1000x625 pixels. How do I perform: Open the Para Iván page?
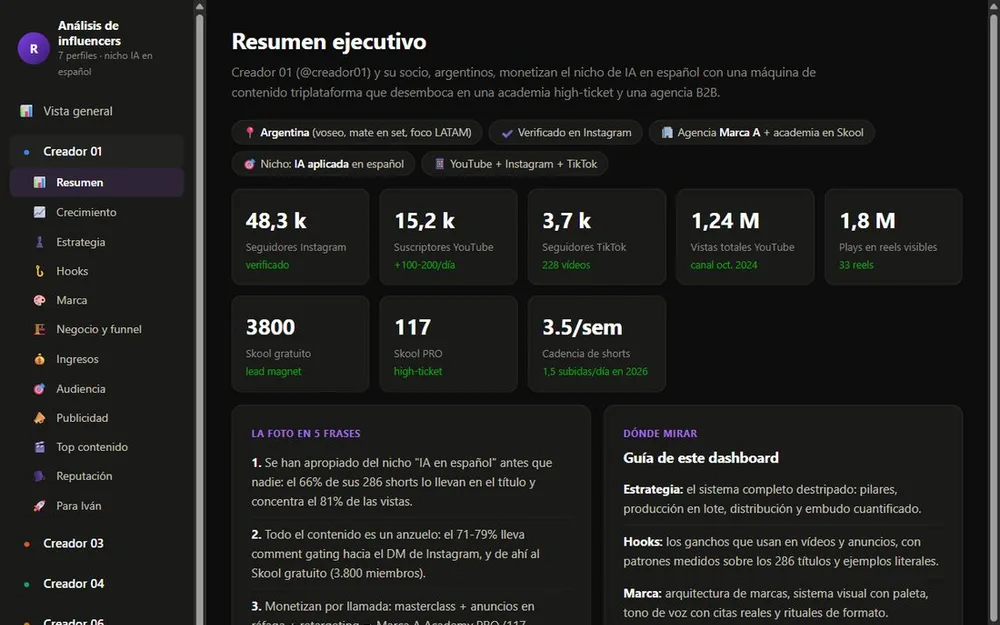pyautogui.click(x=97, y=506)
